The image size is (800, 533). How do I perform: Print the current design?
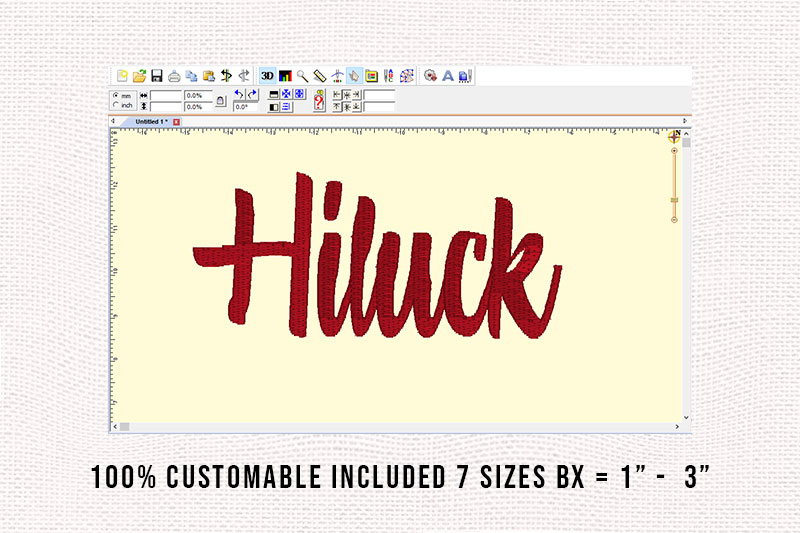click(x=174, y=76)
